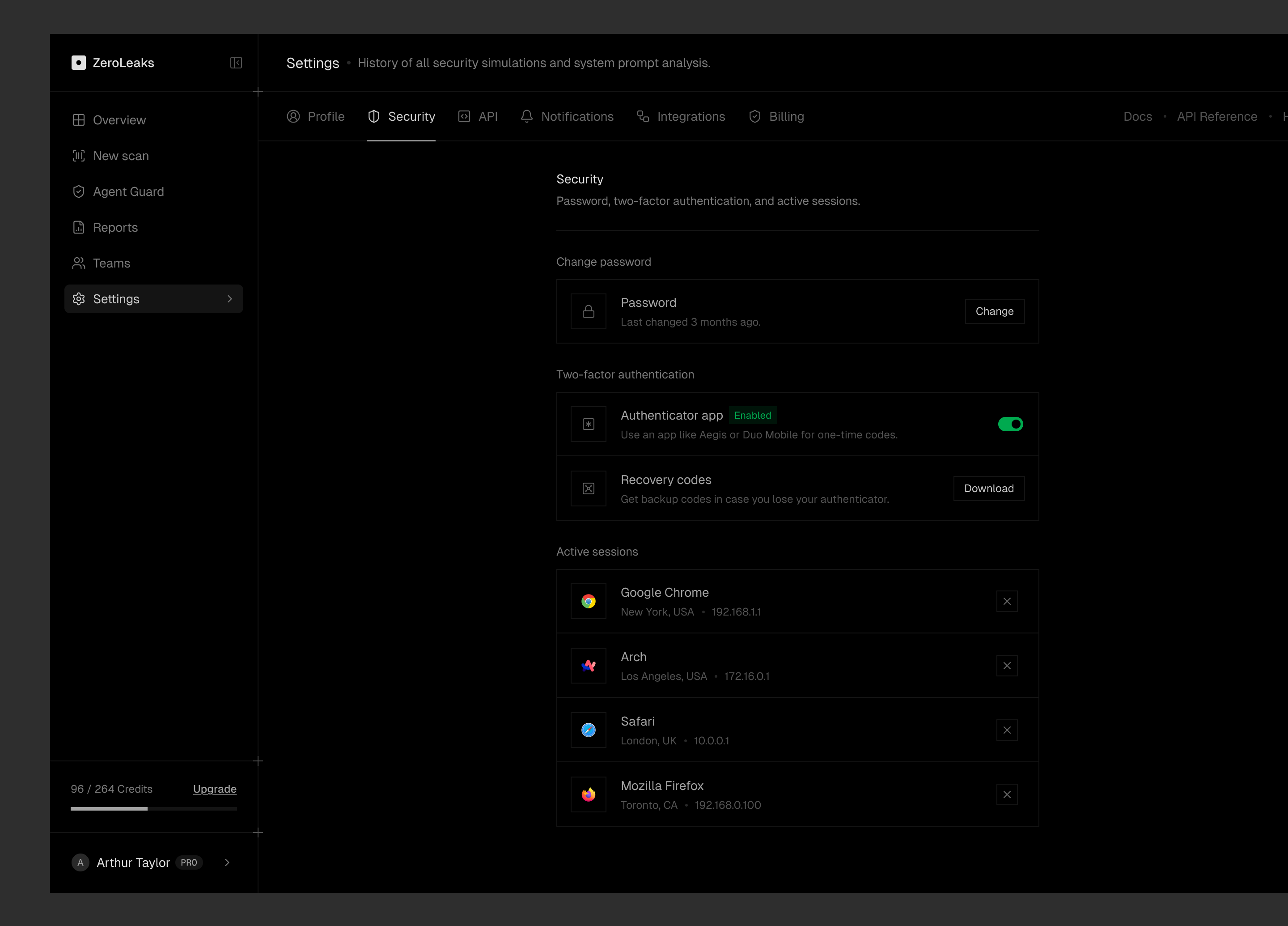The height and width of the screenshot is (926, 1288).
Task: Click the ZeroLeaks logo icon
Action: pos(78,63)
